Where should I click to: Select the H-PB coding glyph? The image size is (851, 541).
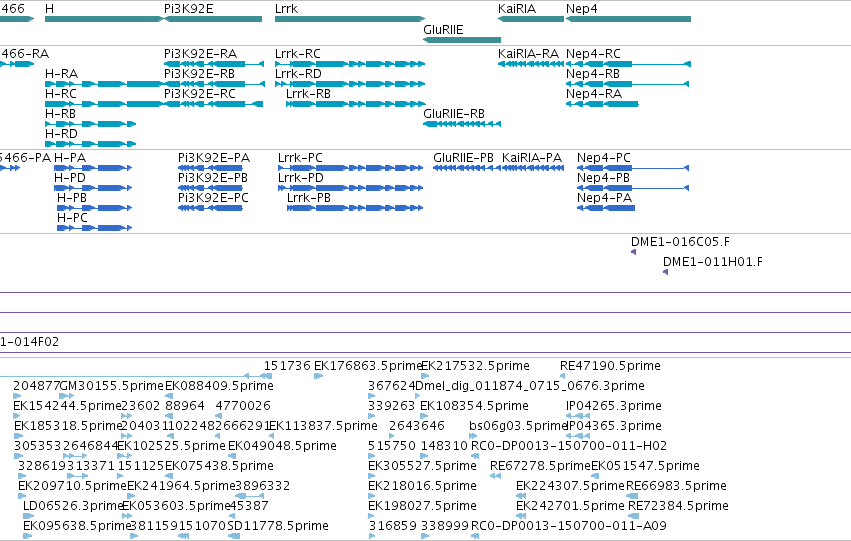tap(94, 208)
